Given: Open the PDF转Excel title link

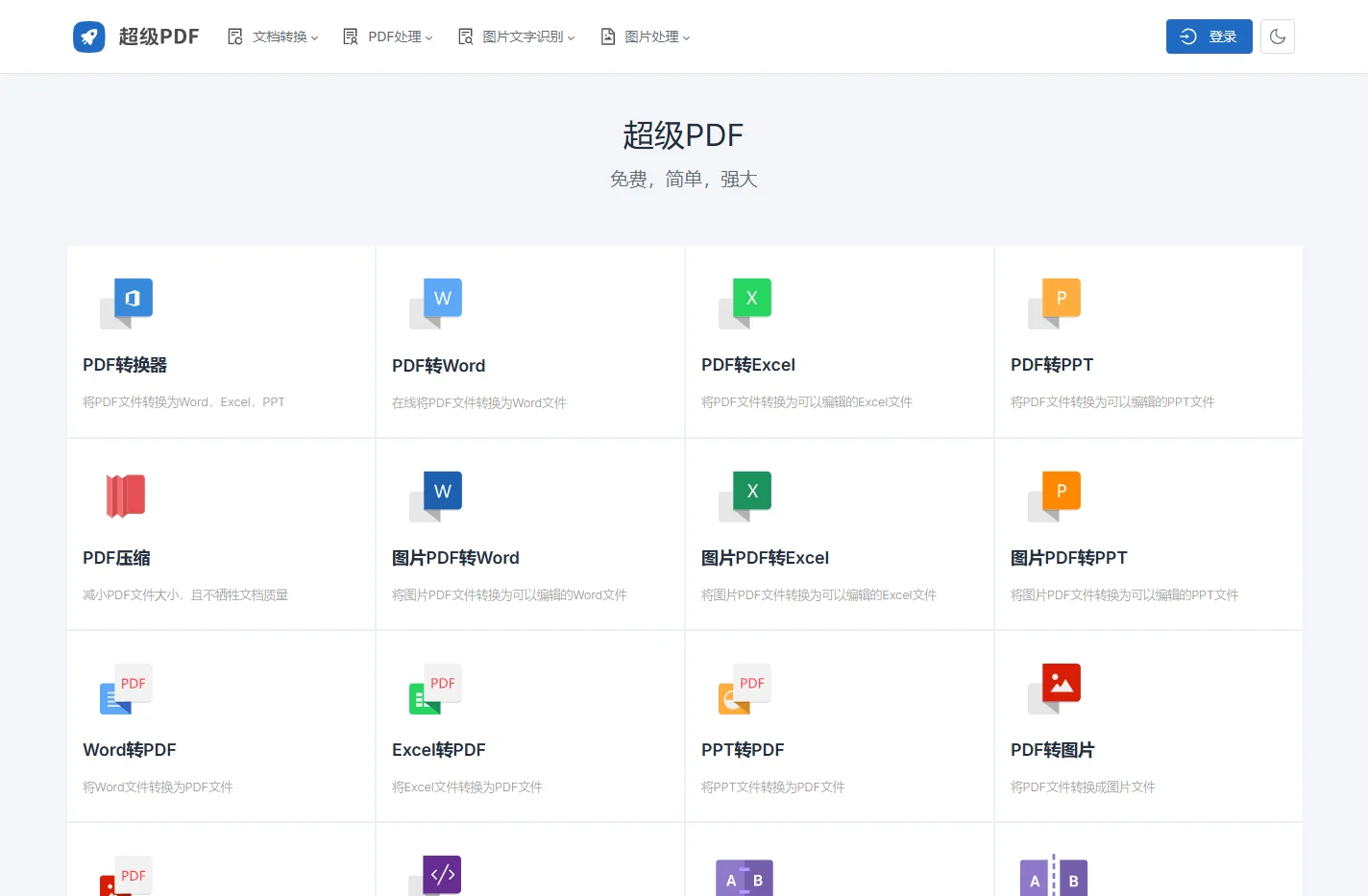Looking at the screenshot, I should point(748,365).
